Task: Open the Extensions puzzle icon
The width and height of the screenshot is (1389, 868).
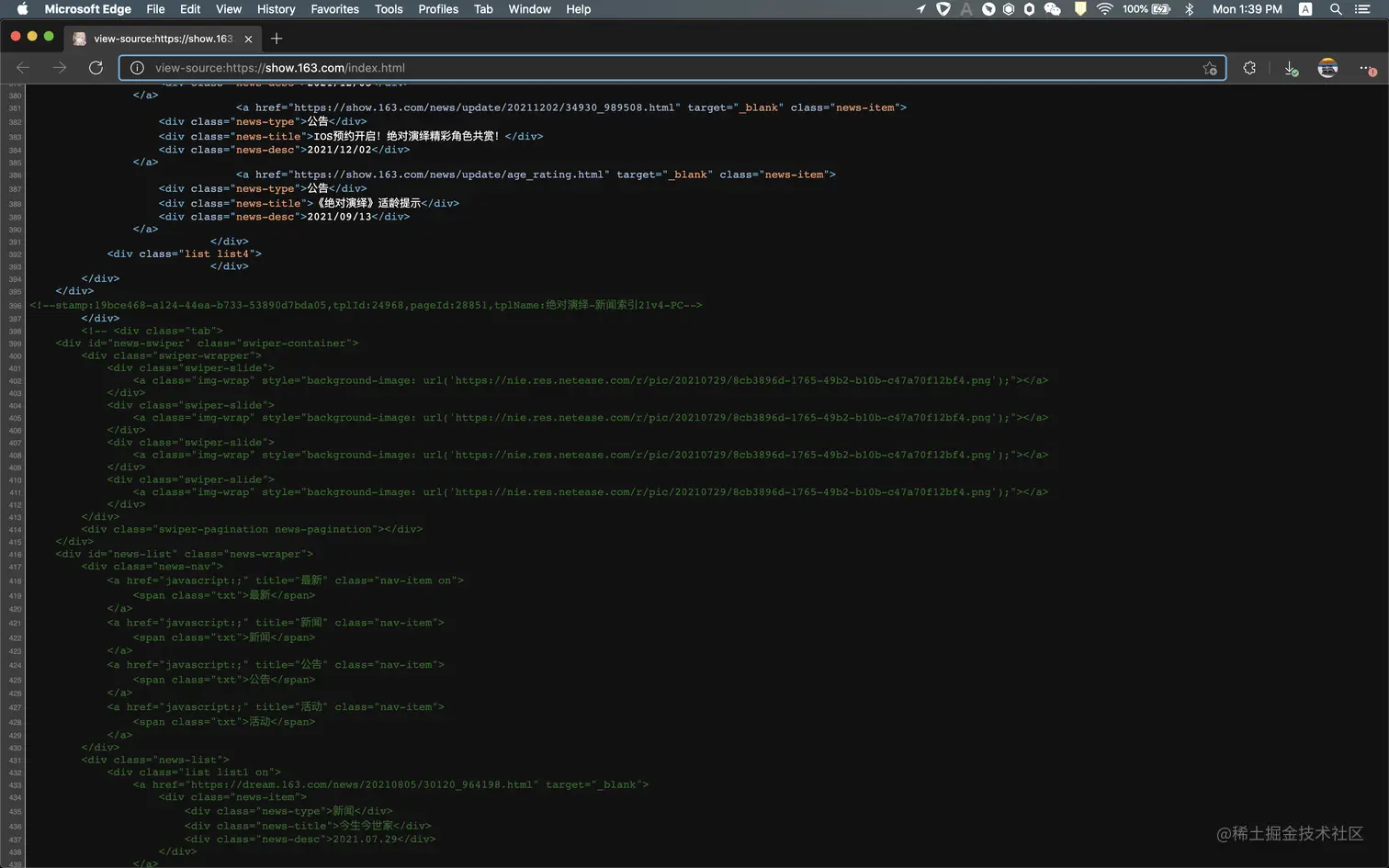Action: coord(1248,68)
